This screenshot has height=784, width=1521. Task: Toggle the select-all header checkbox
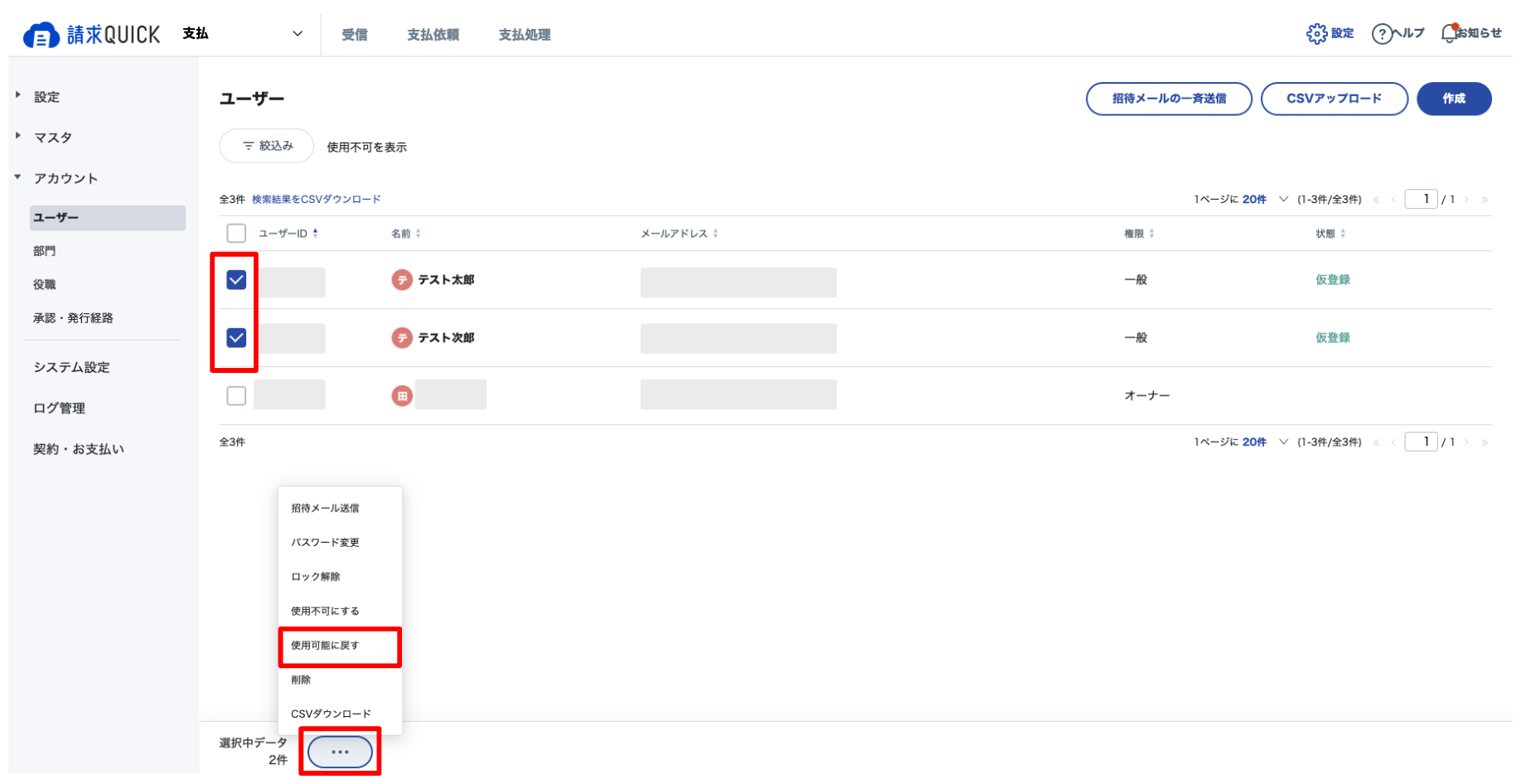[x=236, y=234]
